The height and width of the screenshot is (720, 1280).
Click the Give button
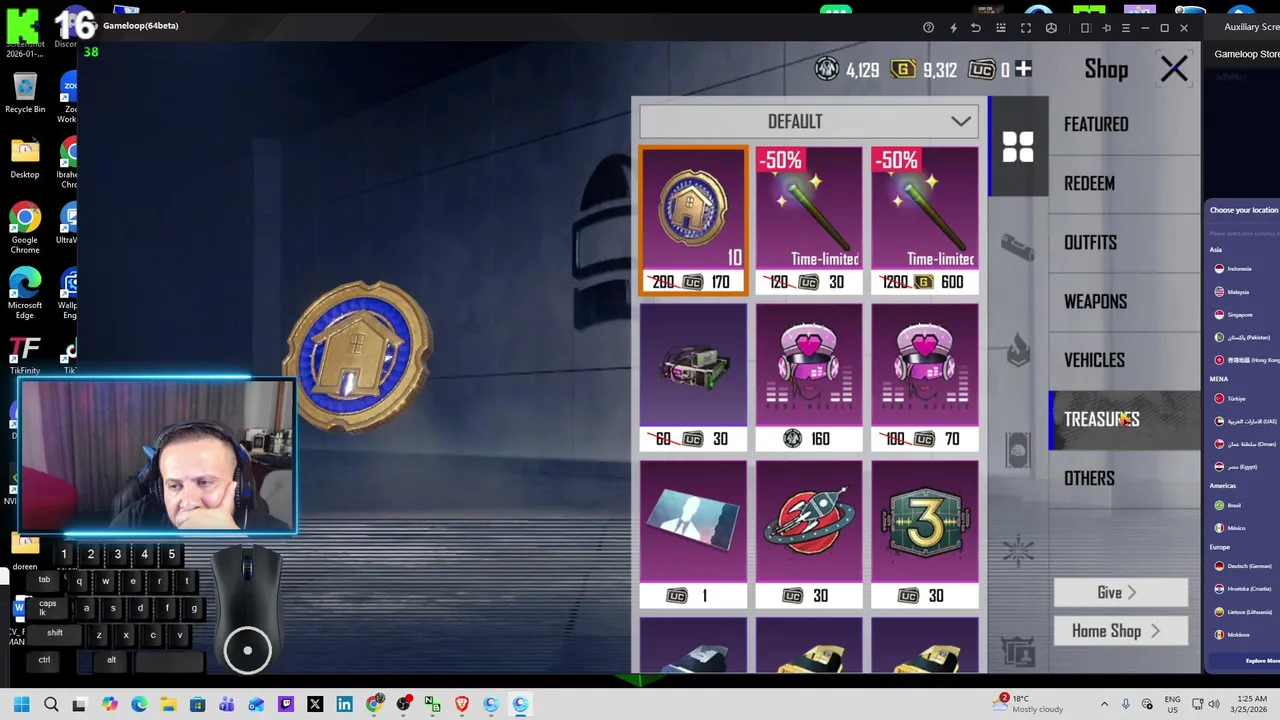1120,593
